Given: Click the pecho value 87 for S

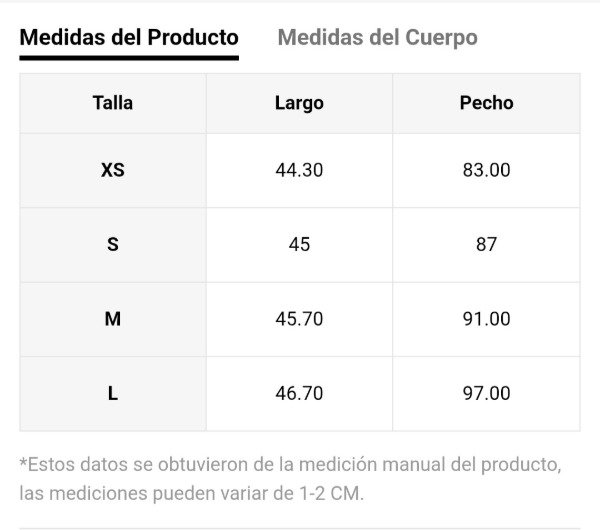Looking at the screenshot, I should pyautogui.click(x=486, y=244).
